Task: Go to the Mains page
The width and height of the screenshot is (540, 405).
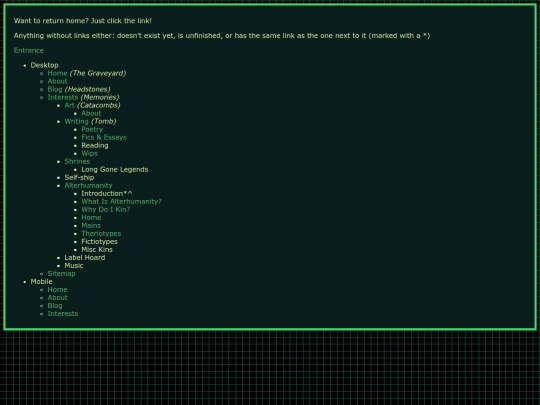Action: 91,226
